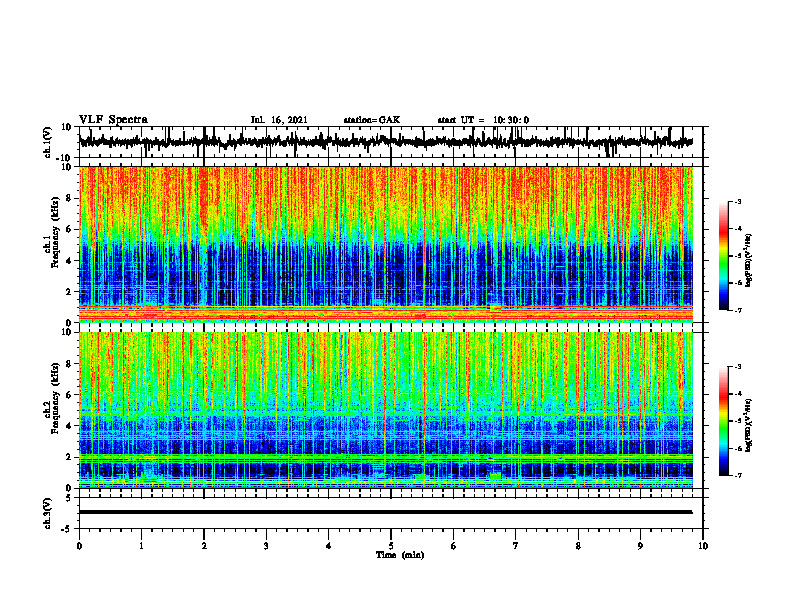Select the date text "Jul. 16, 2021"

(x=279, y=120)
